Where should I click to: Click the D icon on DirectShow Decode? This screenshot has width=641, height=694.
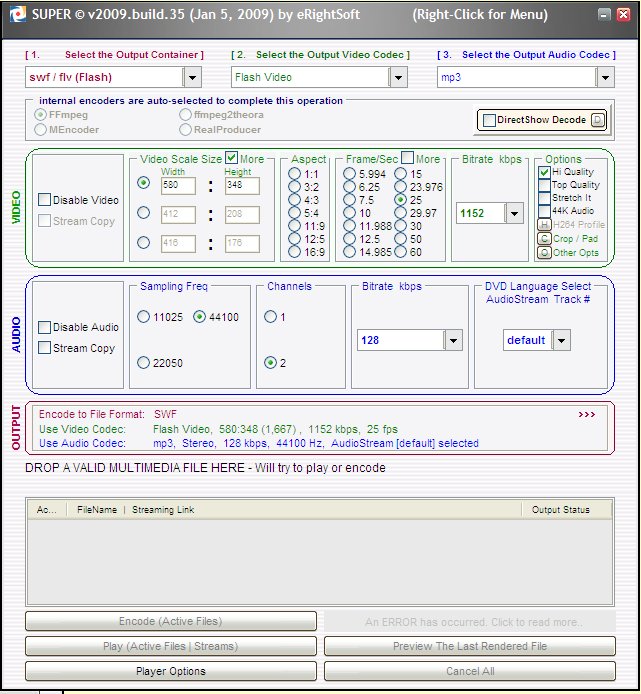tap(598, 120)
